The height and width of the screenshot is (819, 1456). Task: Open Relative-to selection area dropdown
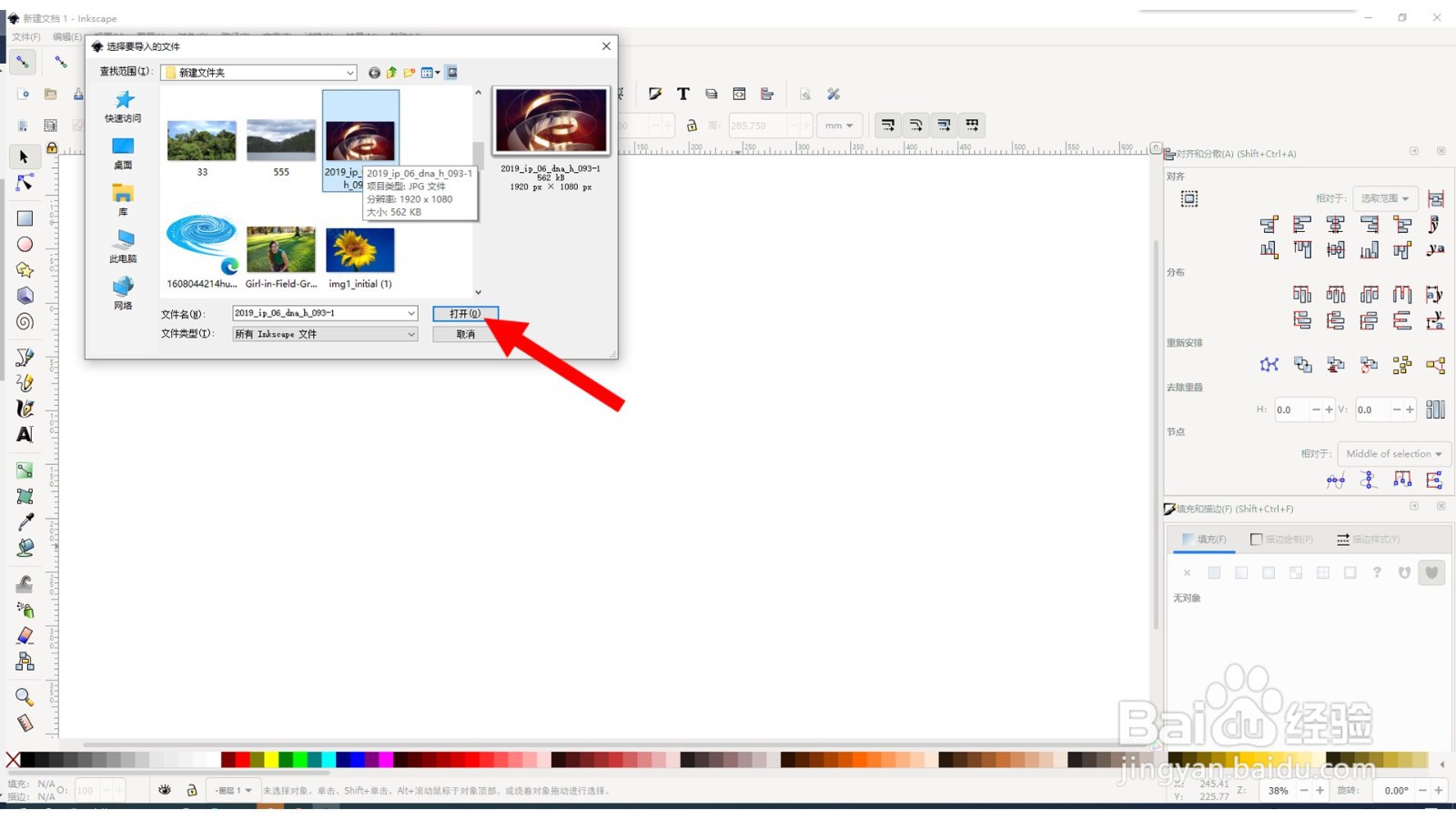[1384, 198]
